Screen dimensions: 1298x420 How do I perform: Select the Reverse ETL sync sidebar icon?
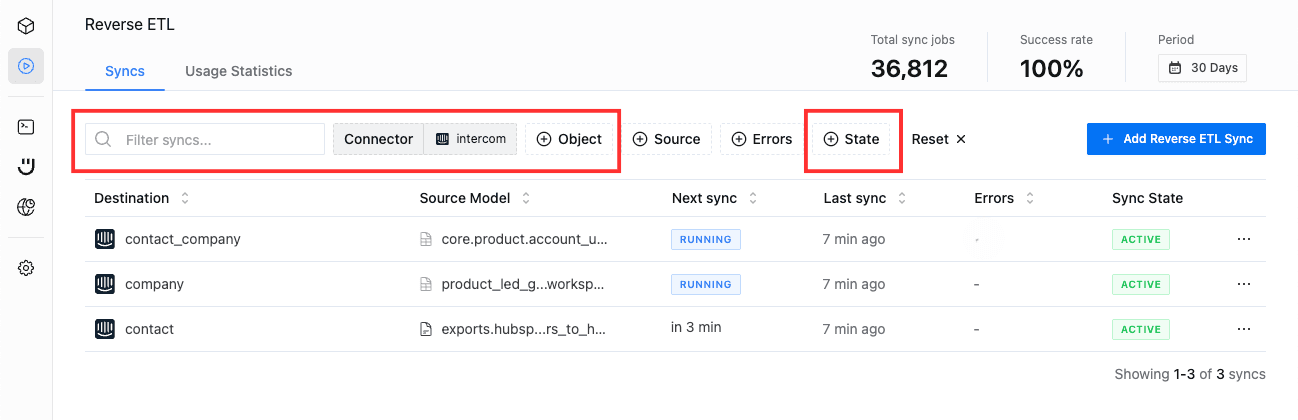click(x=26, y=66)
